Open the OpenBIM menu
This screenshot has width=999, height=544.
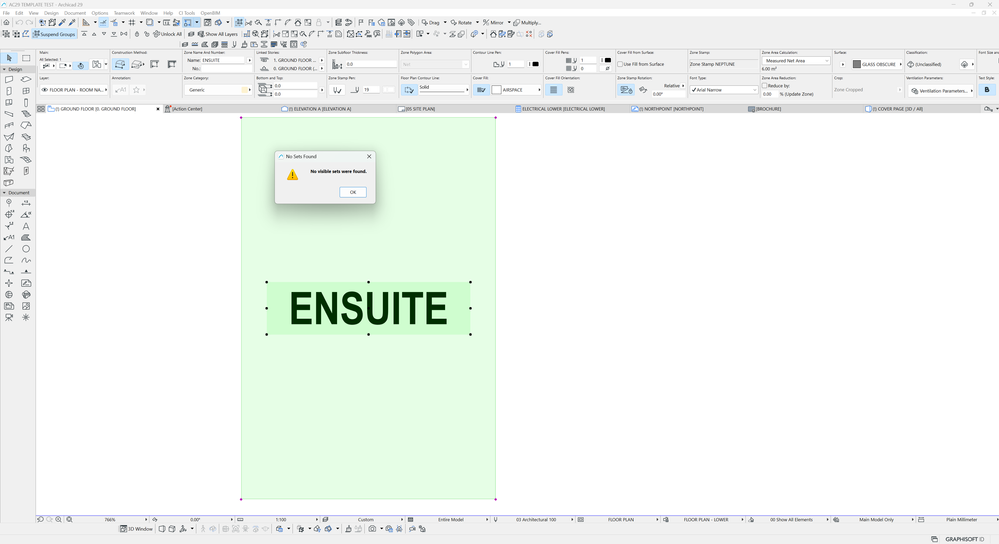pos(210,13)
